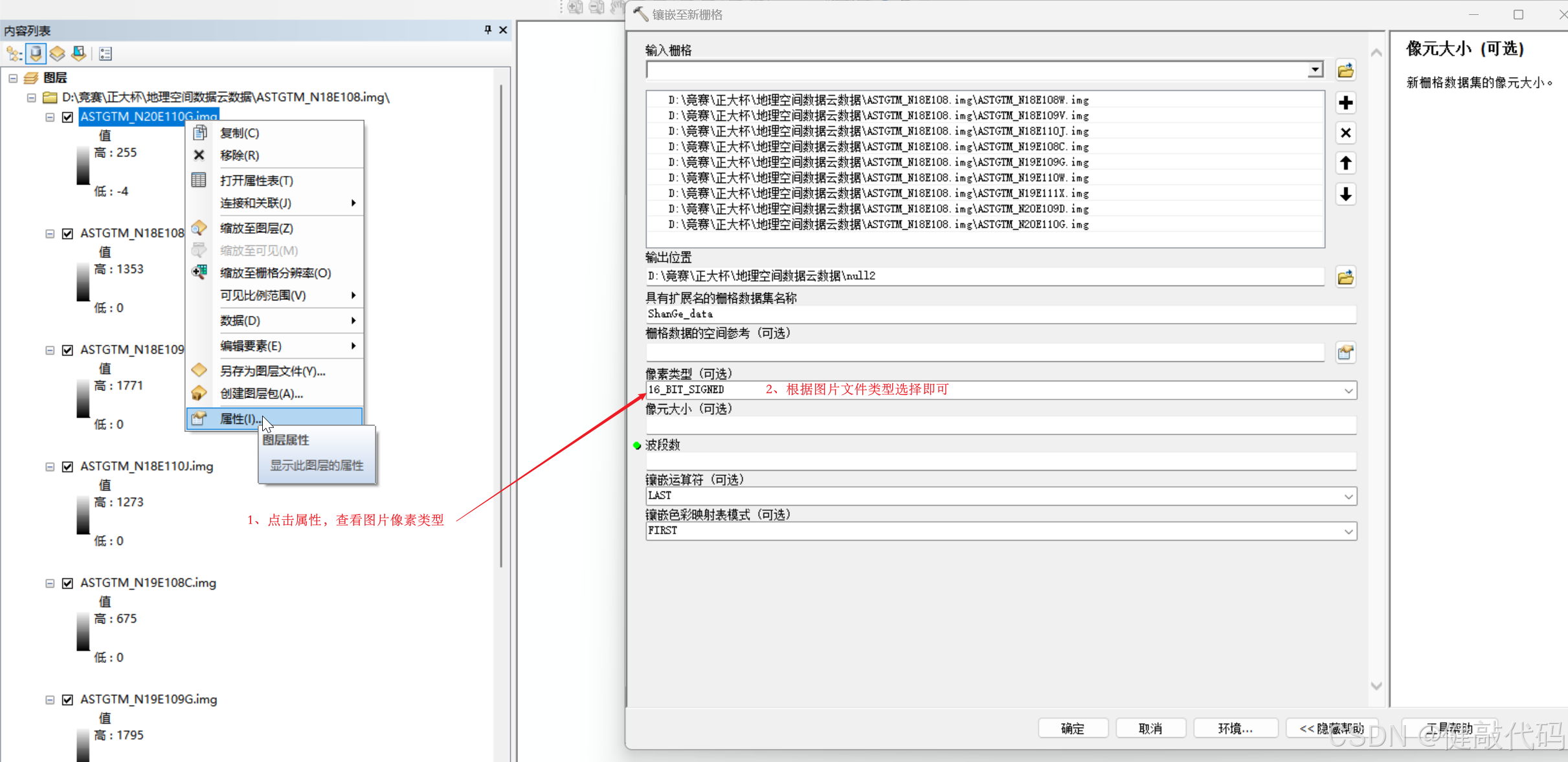Browse for input raster folder icon
Viewport: 1568px width, 762px height.
[1345, 70]
